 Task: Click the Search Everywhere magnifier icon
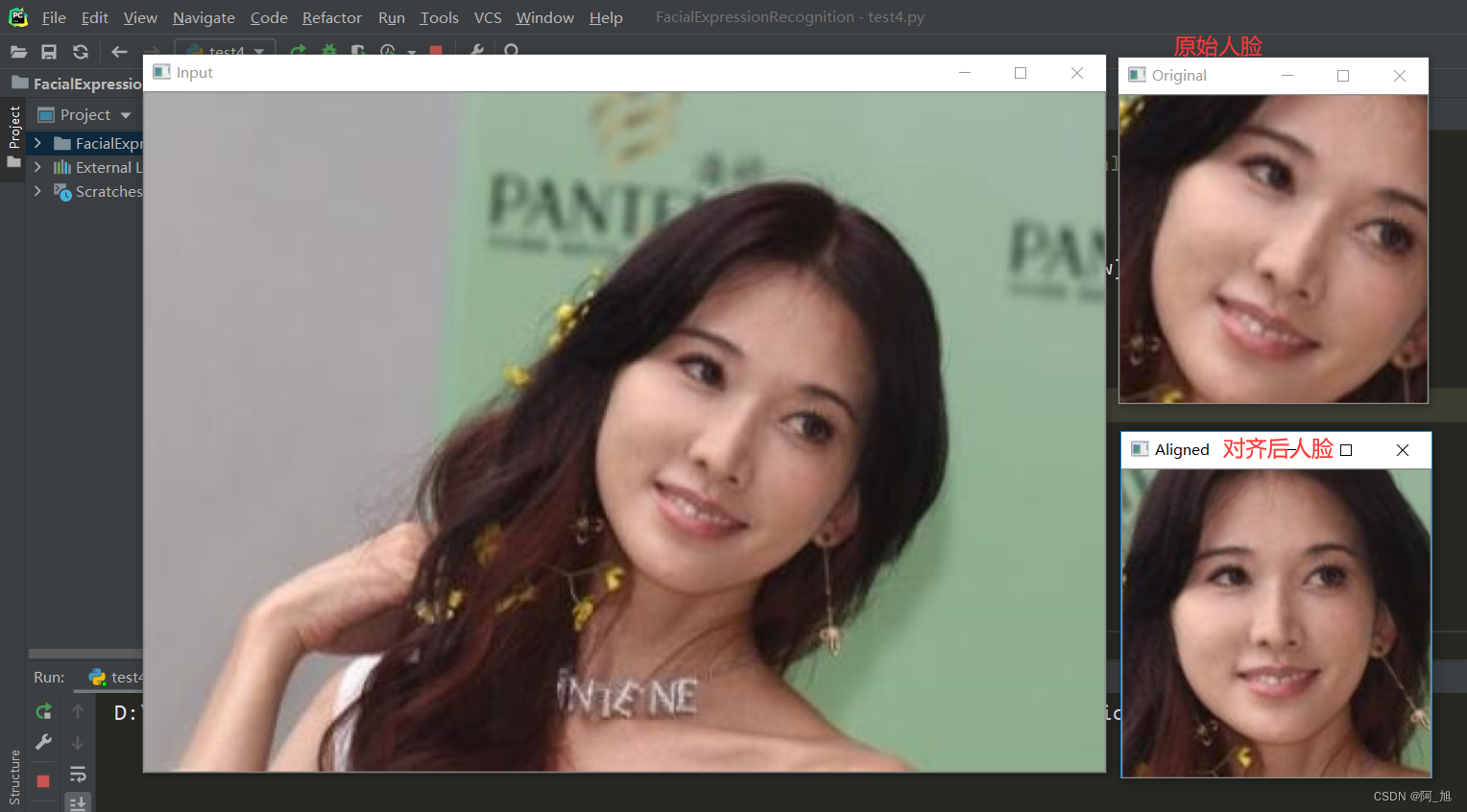coord(512,50)
